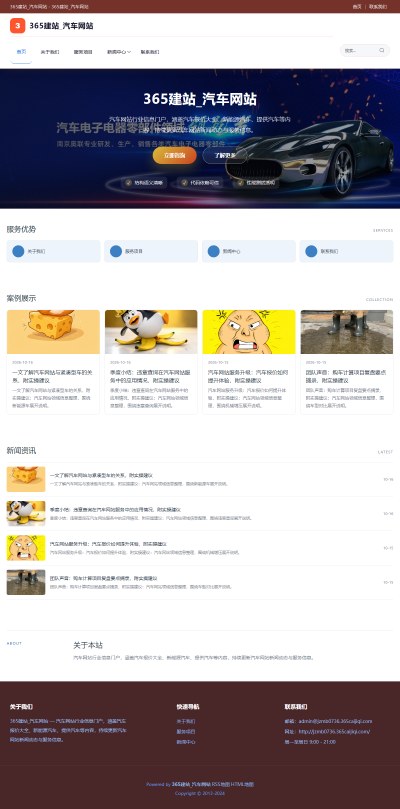
Task: Open news headline starting with "季度小结"
Action: point(115,509)
